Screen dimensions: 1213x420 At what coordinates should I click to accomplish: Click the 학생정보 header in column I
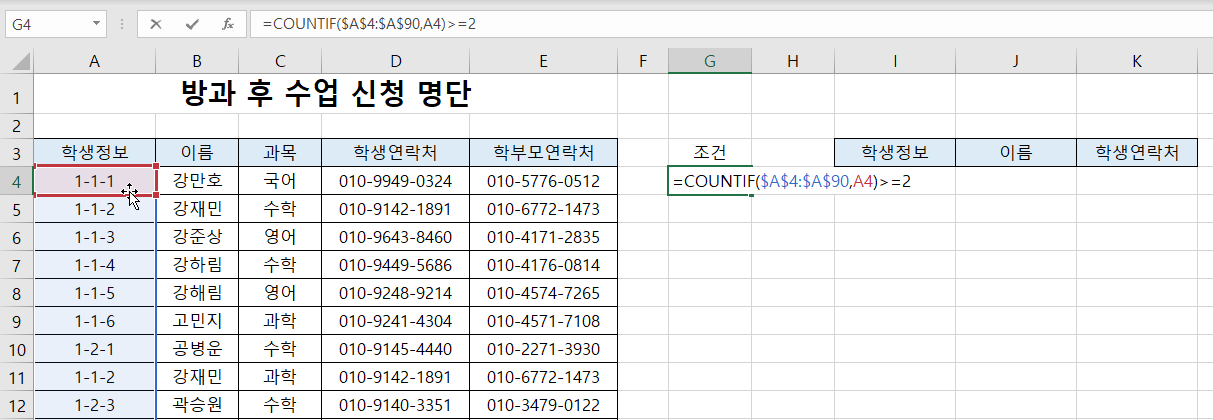(895, 153)
